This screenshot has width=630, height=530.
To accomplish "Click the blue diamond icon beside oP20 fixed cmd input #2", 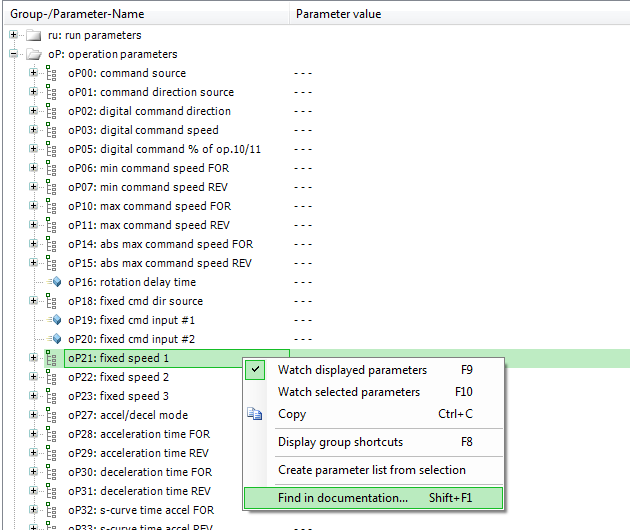I will click(x=56, y=339).
